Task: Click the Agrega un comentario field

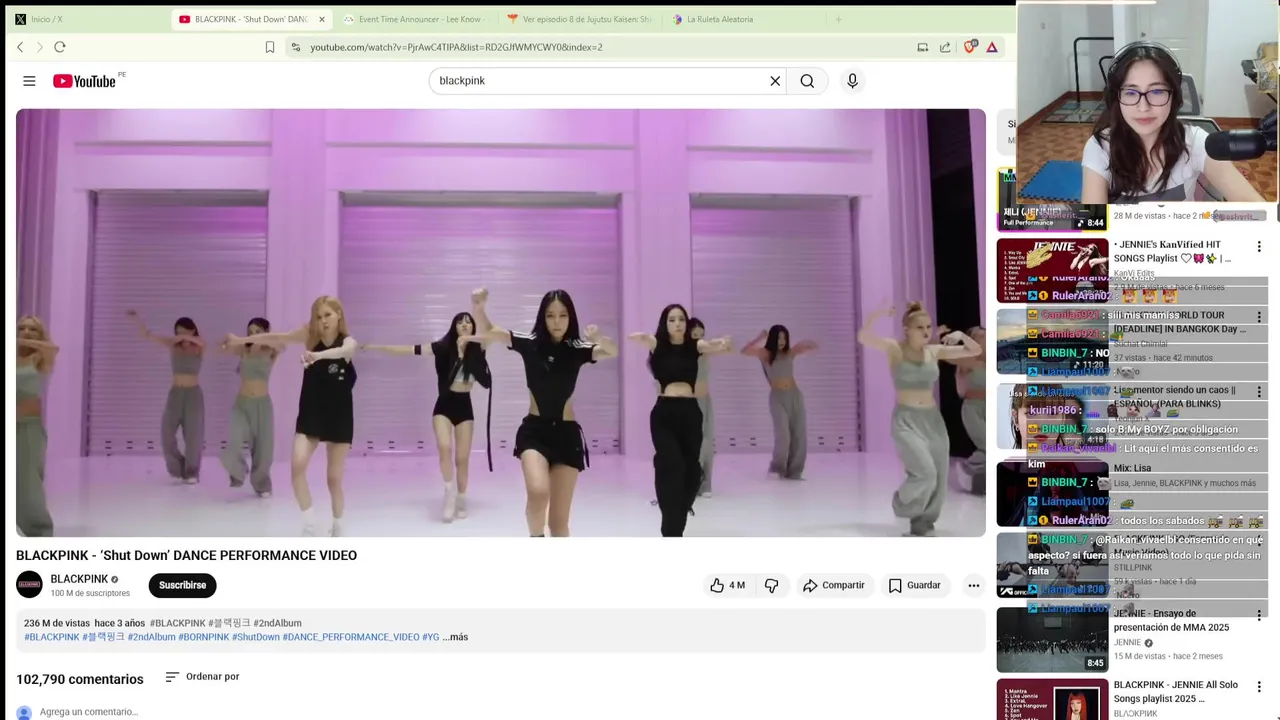Action: pyautogui.click(x=89, y=712)
